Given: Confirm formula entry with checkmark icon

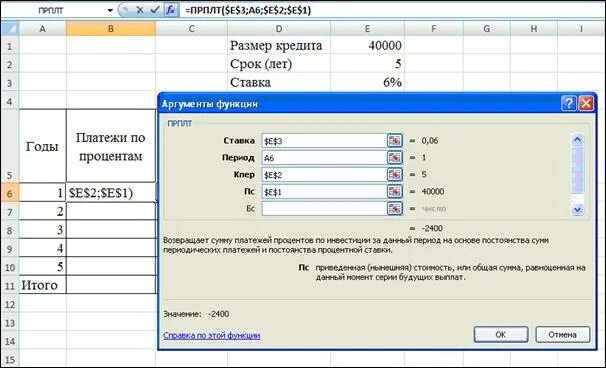Looking at the screenshot, I should pos(155,10).
